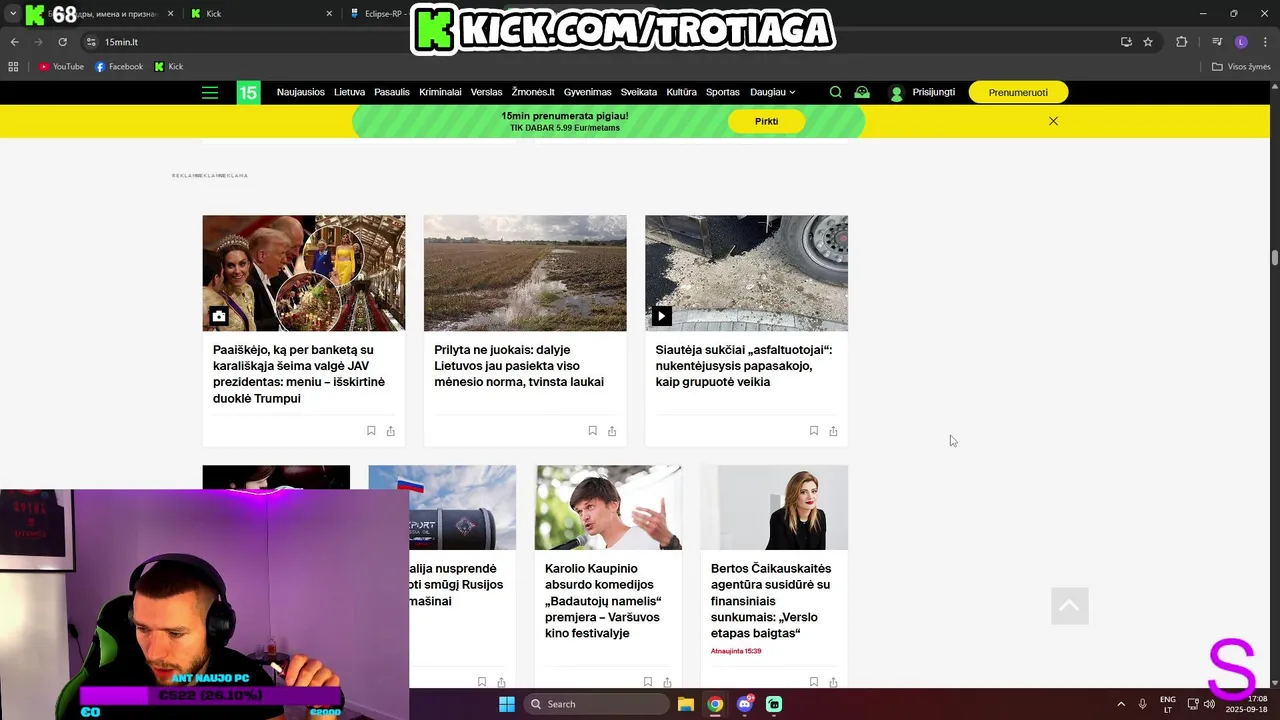Bookmark the 'Prilyta ne juokais' article

592,431
